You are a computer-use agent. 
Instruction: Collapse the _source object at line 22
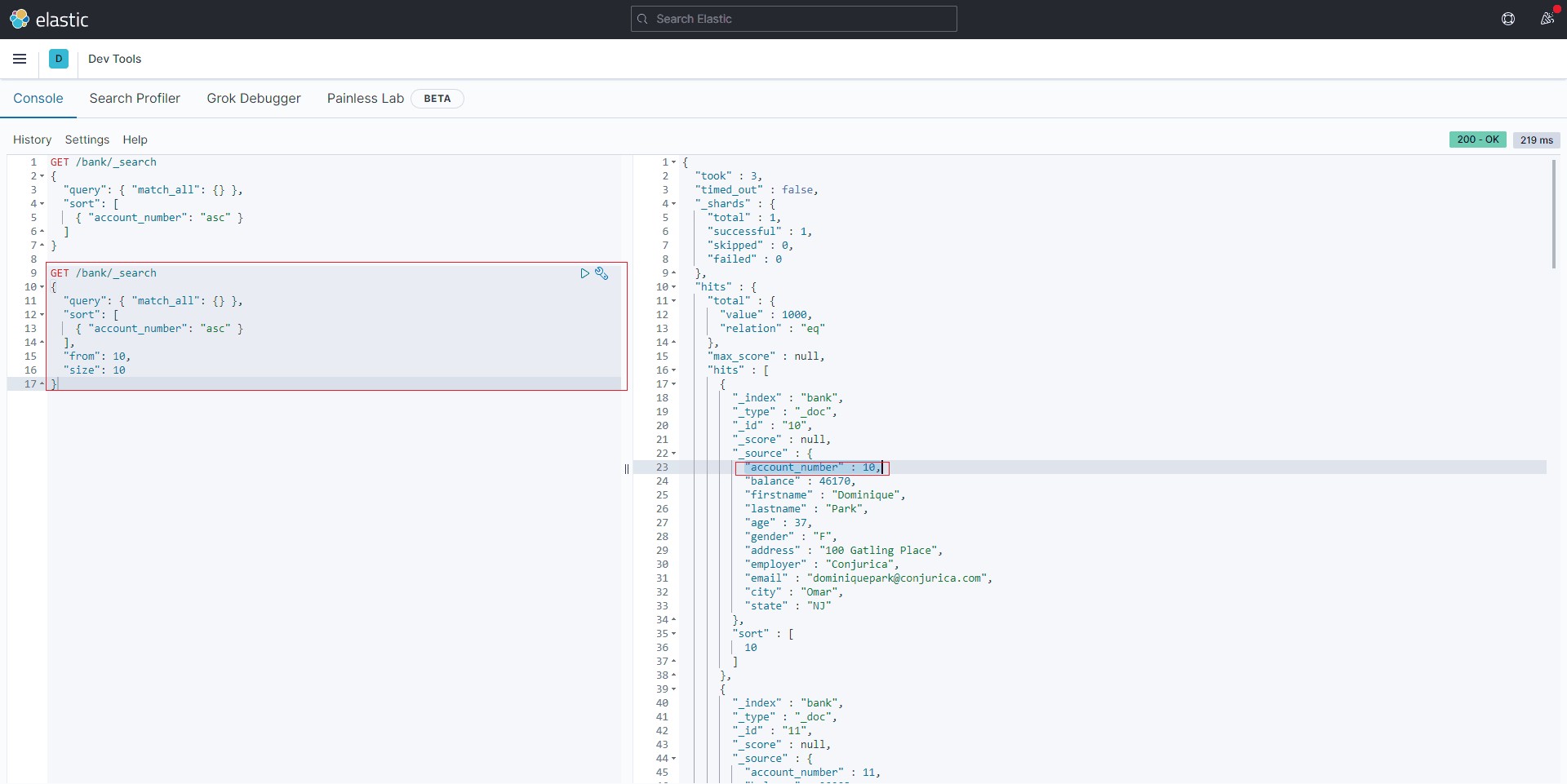(674, 454)
